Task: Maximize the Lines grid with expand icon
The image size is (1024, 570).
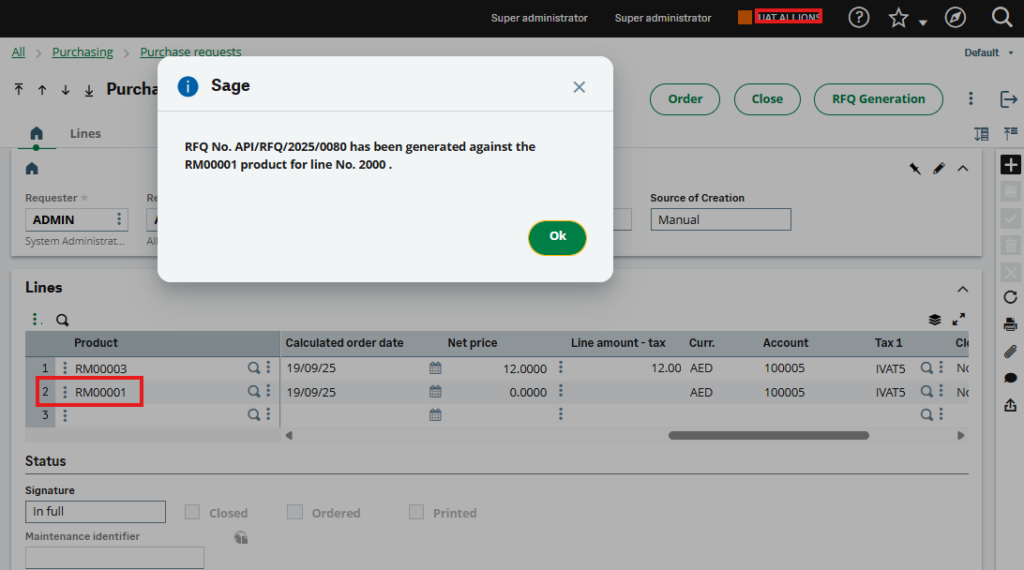Action: tap(959, 320)
